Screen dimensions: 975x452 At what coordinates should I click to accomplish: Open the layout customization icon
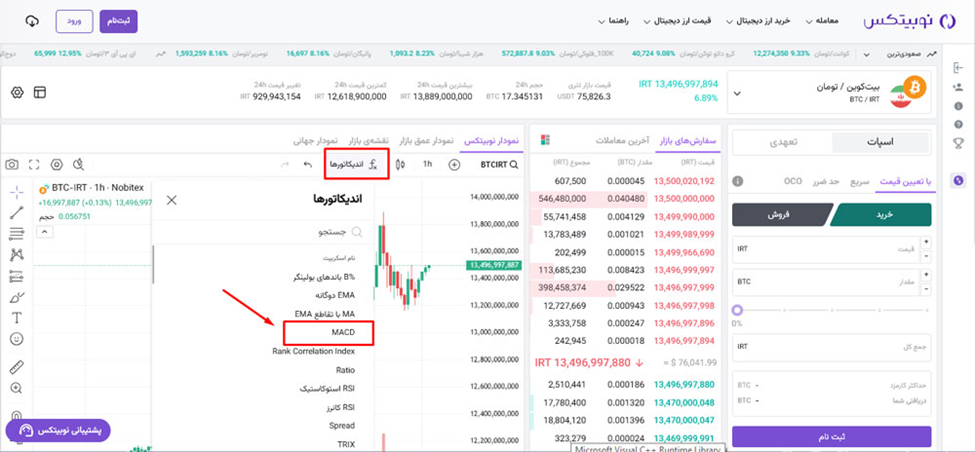pyautogui.click(x=40, y=93)
